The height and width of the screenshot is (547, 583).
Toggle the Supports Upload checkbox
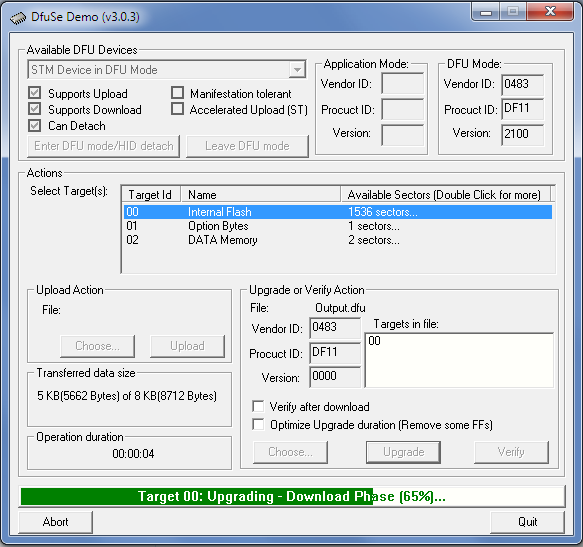click(35, 93)
